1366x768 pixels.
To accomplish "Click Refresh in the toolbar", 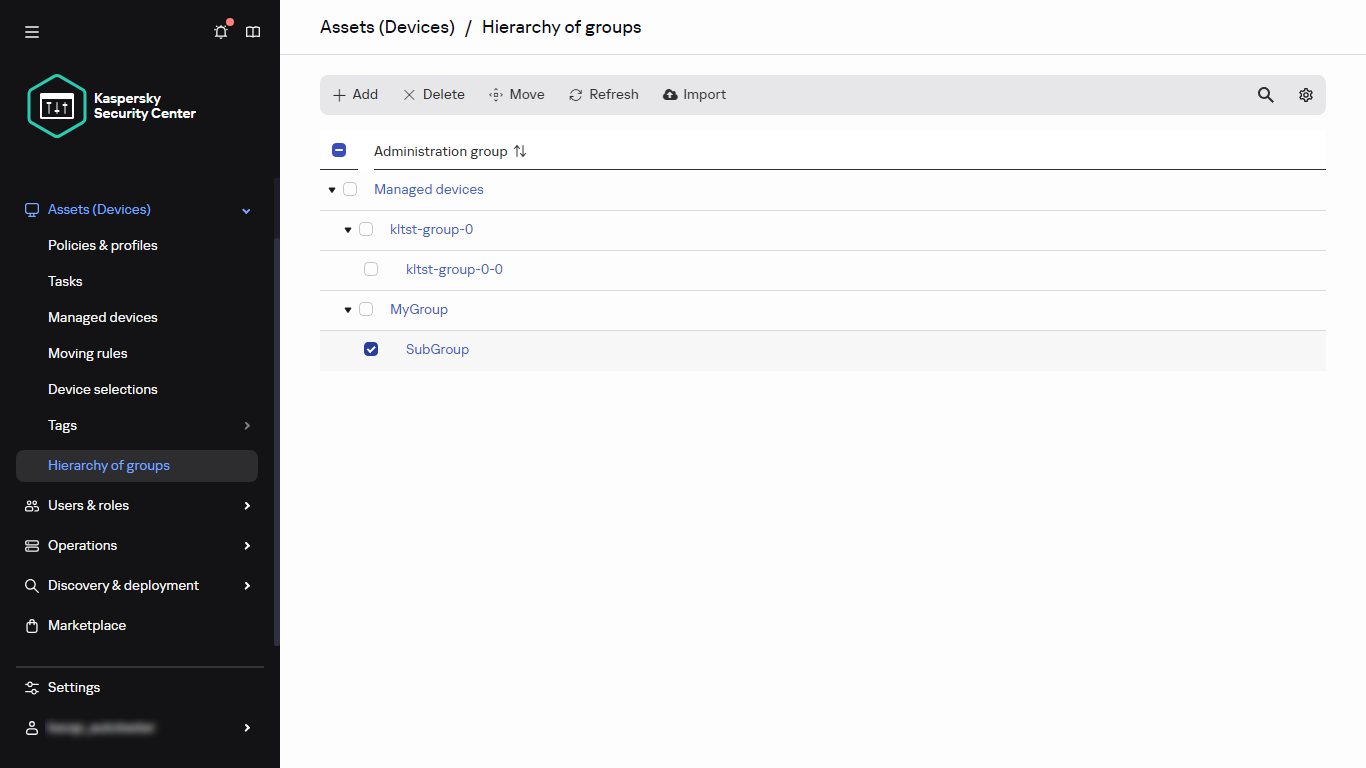I will tap(603, 95).
